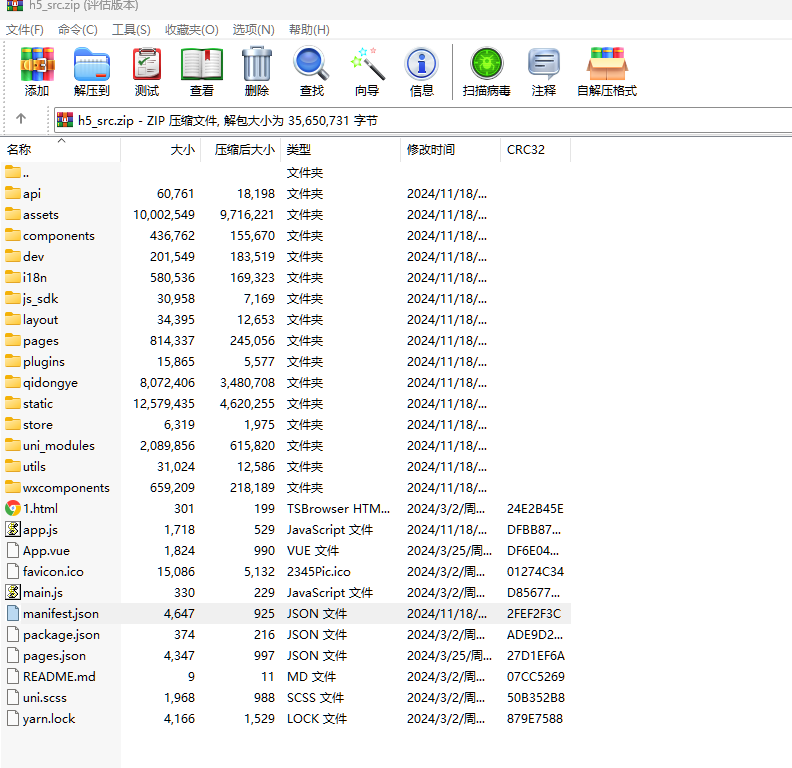Select the parent directory ".." entry
The image size is (792, 768).
click(x=25, y=172)
